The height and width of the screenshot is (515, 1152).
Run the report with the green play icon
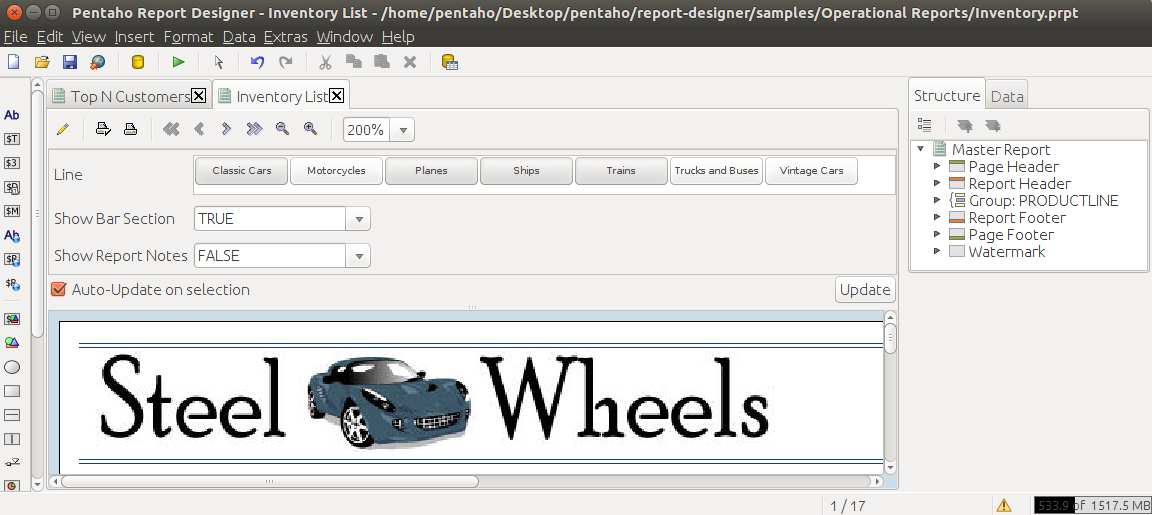click(x=179, y=62)
